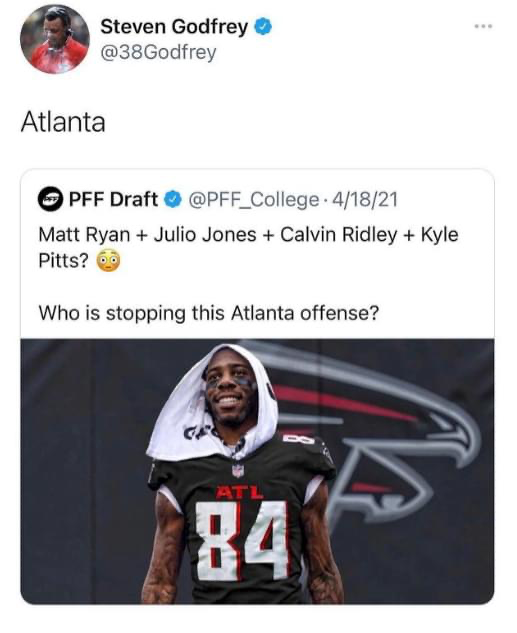Click the white towel over player's head
This screenshot has height=633, width=517.
(214, 404)
